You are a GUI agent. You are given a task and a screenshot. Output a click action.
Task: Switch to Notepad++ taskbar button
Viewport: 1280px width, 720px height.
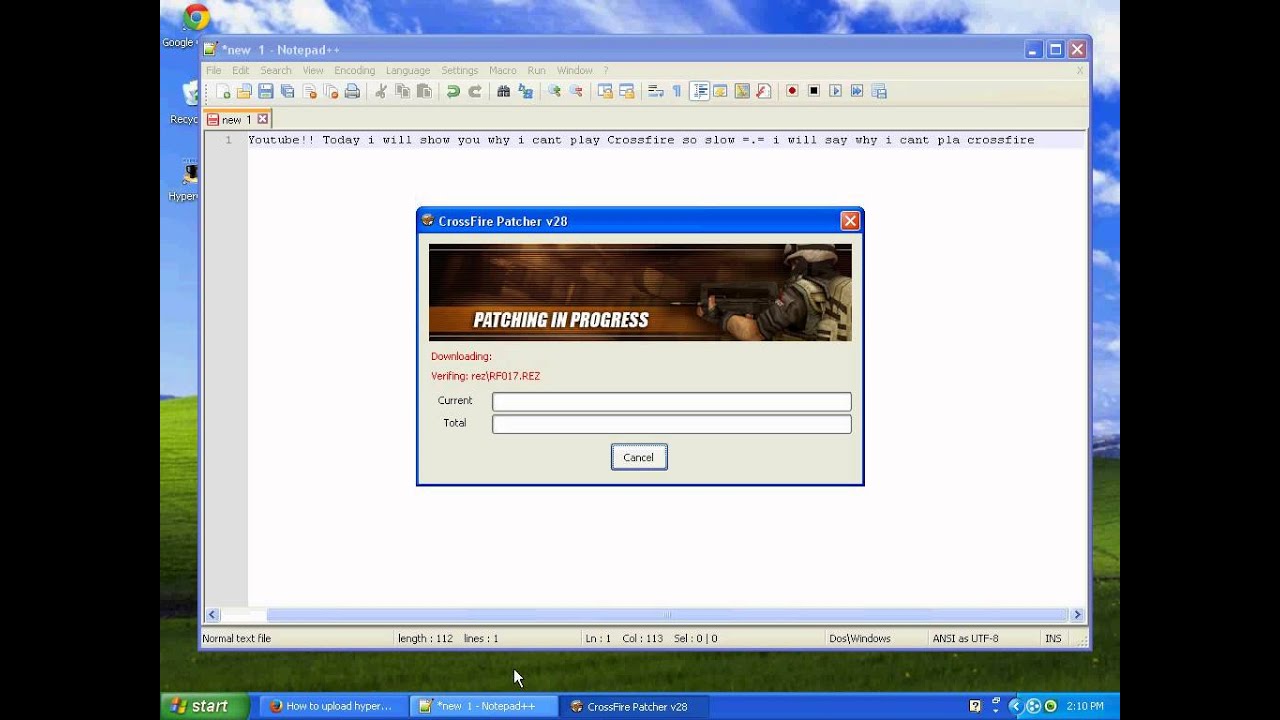[482, 706]
